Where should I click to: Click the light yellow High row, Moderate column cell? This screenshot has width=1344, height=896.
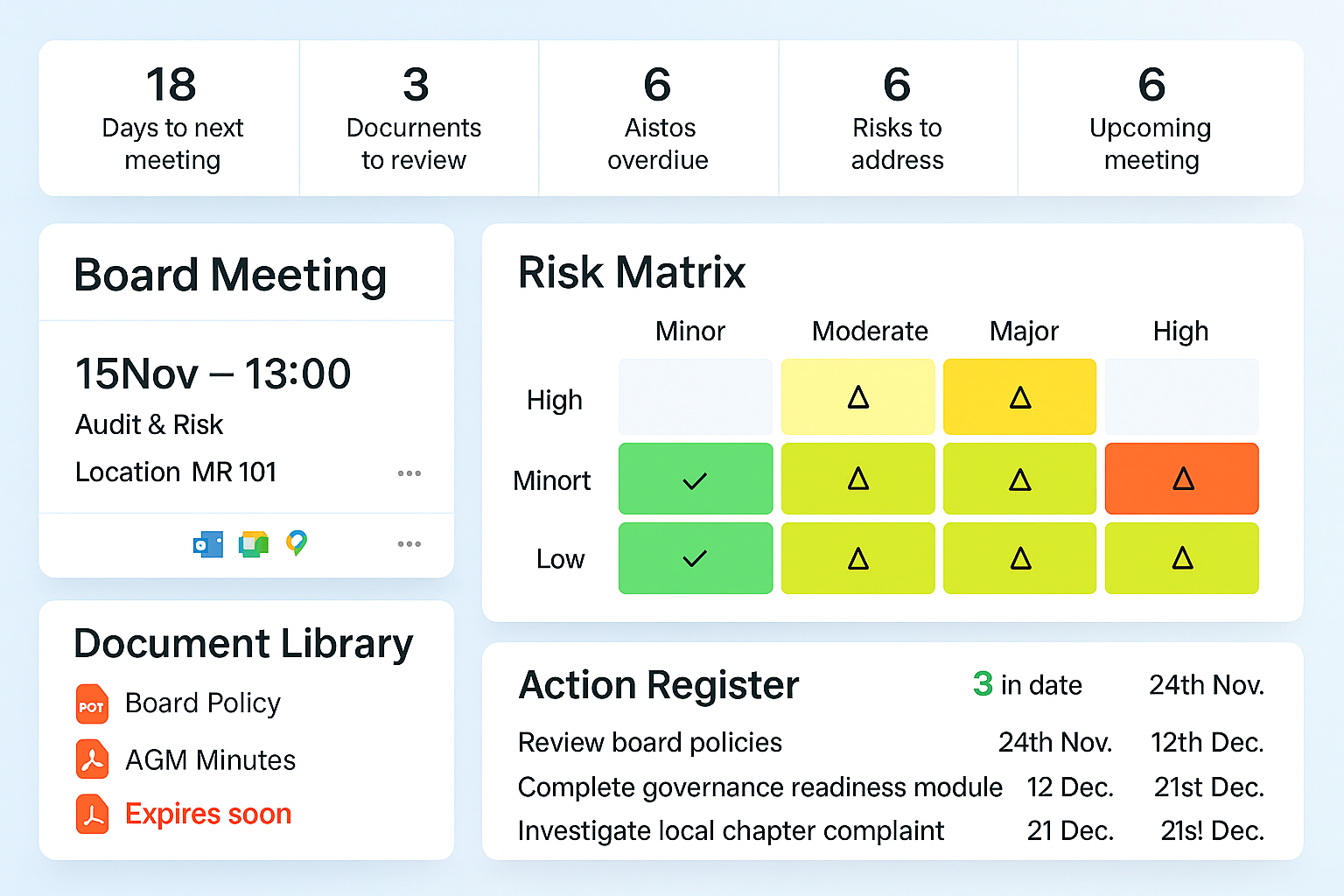(858, 398)
